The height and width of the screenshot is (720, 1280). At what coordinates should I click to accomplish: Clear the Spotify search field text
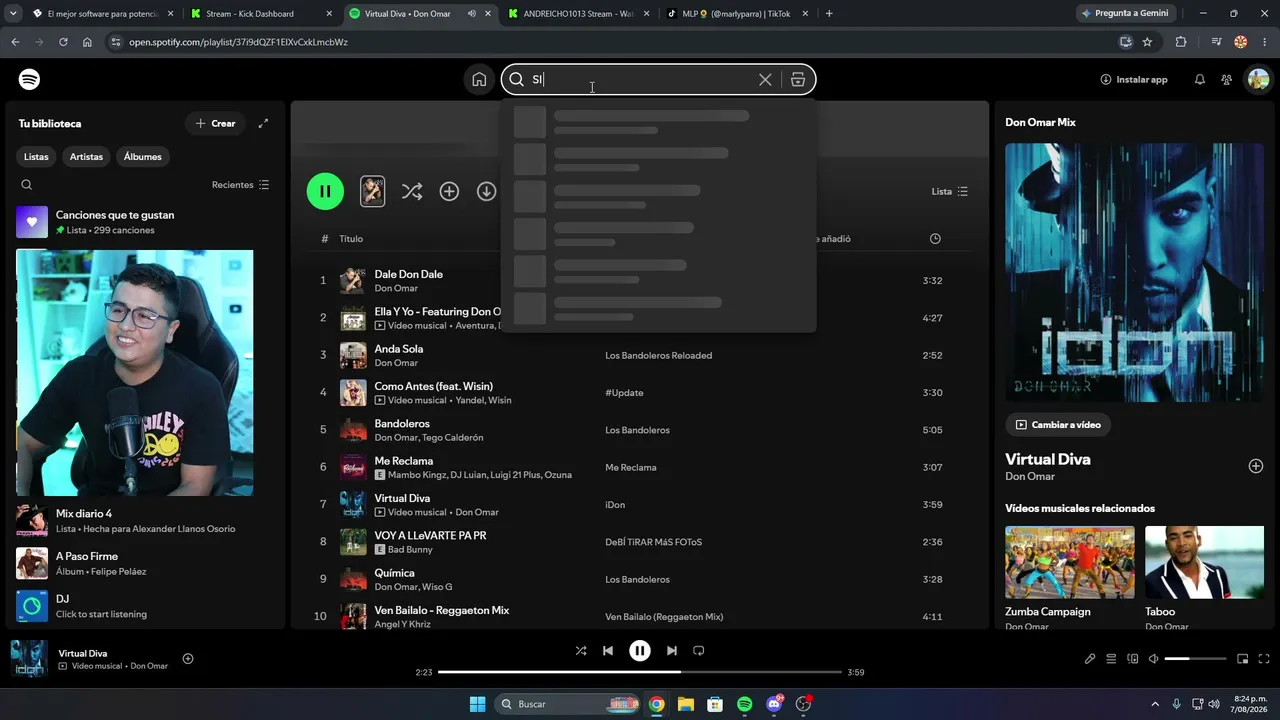pos(765,80)
